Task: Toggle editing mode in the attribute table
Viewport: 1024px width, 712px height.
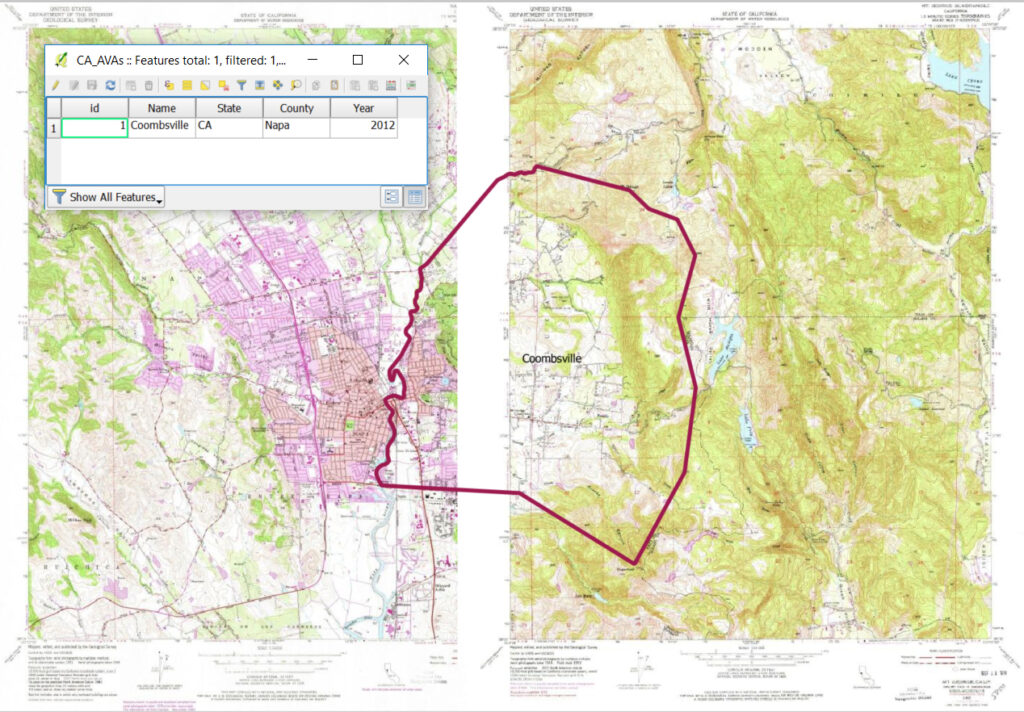Action: point(55,85)
